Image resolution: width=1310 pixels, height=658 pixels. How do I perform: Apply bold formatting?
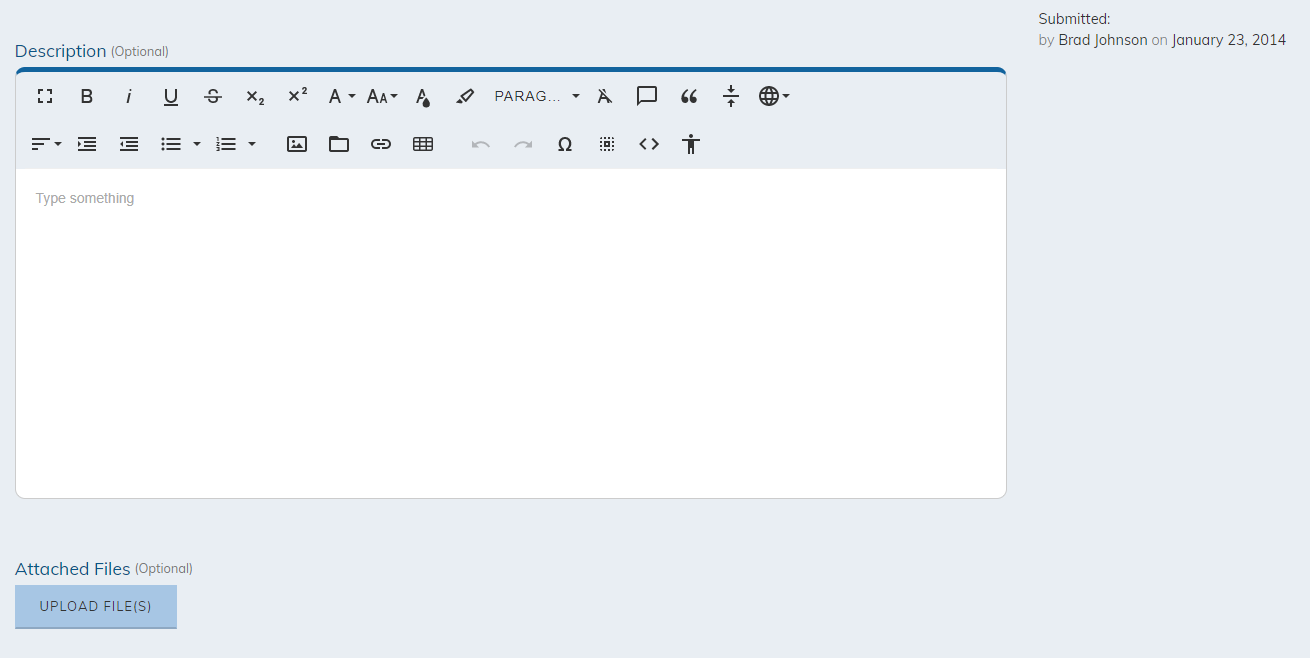tap(87, 96)
